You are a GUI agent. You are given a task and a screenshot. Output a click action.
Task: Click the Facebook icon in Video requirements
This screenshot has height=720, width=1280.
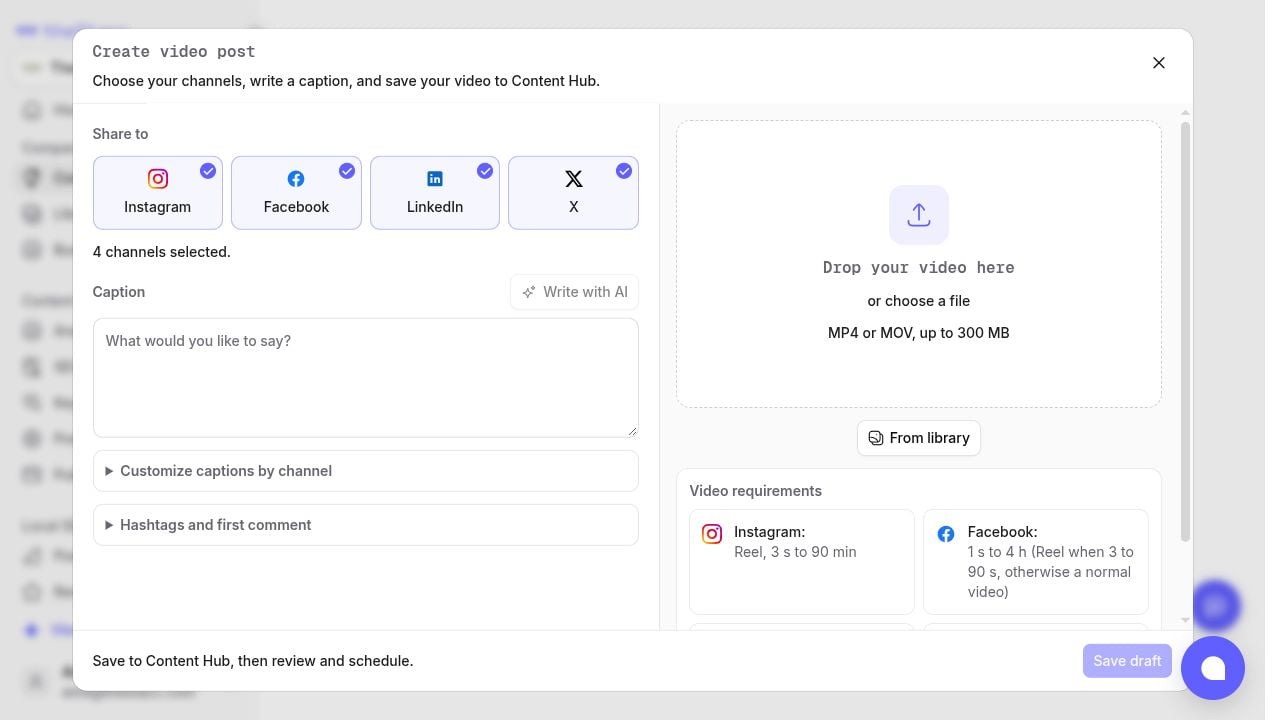tap(946, 534)
